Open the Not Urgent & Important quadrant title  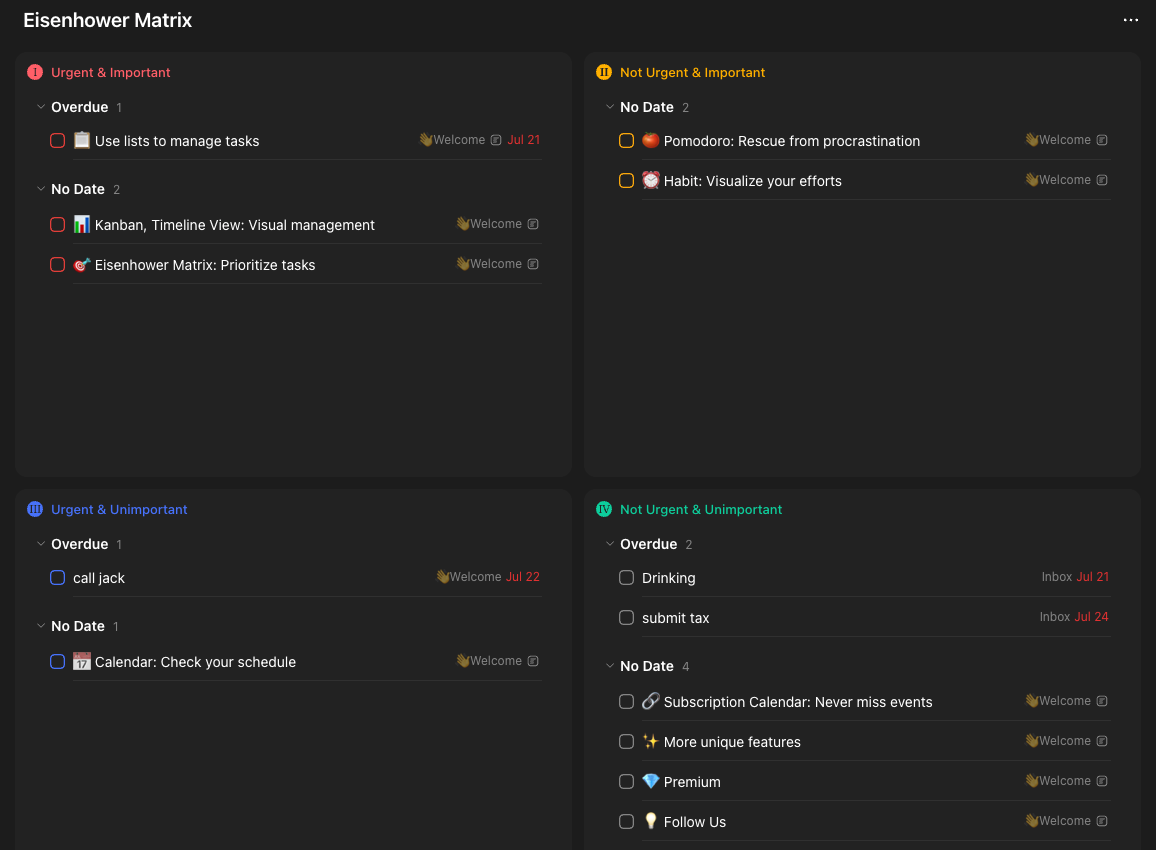tap(692, 72)
